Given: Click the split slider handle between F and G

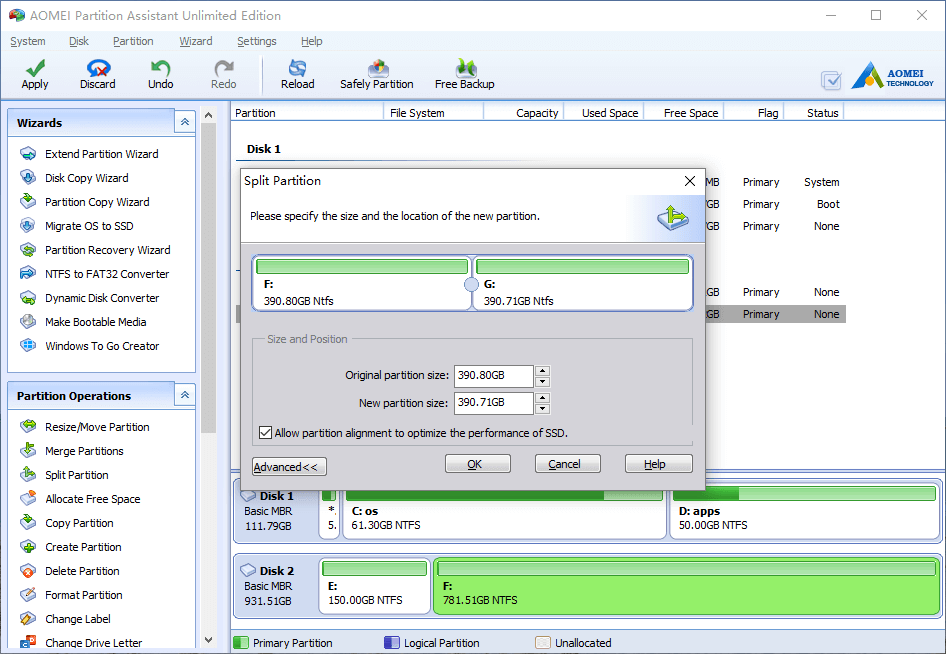Looking at the screenshot, I should pyautogui.click(x=471, y=285).
